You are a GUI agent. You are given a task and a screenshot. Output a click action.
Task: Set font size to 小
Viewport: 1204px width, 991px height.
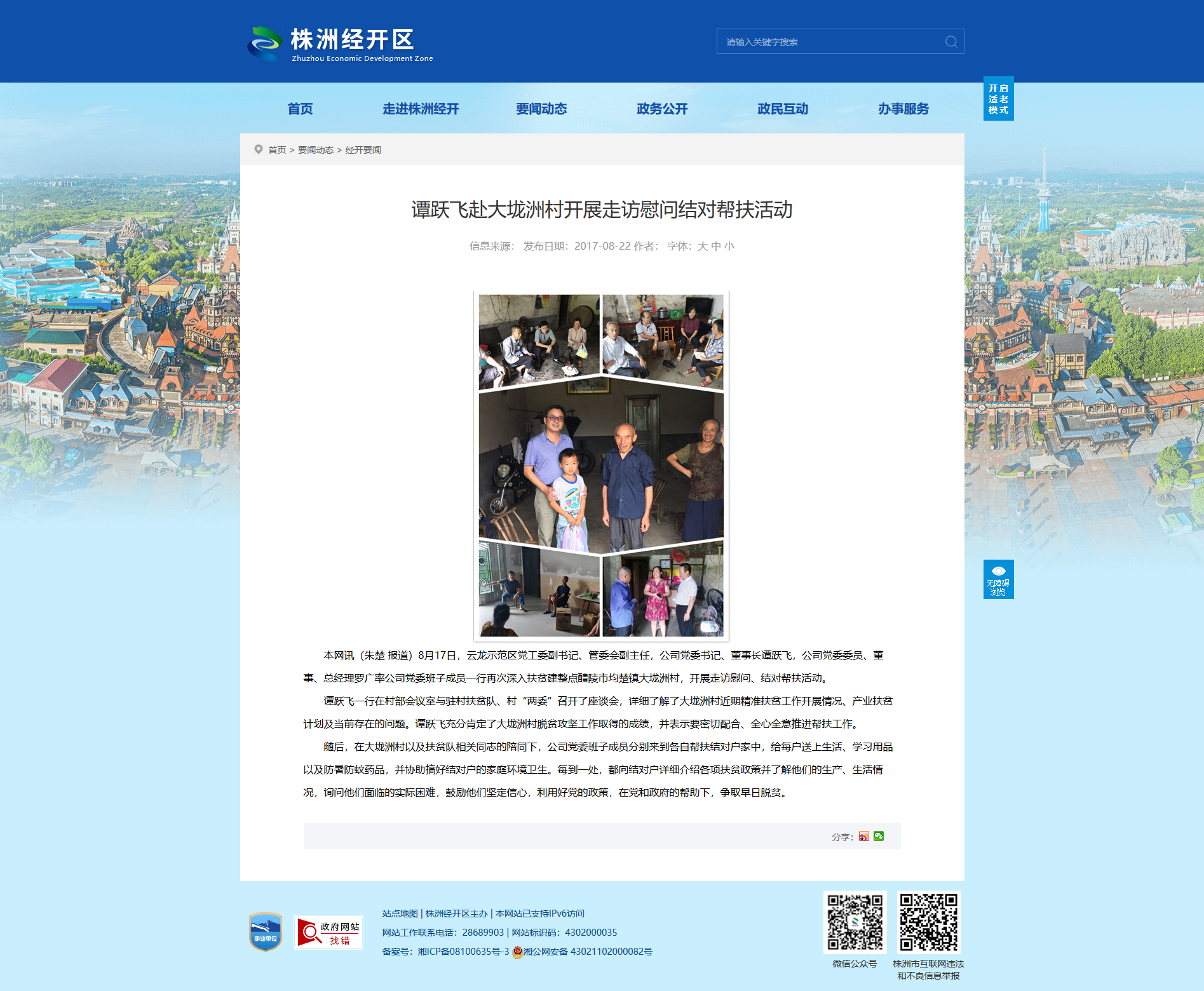[x=729, y=246]
